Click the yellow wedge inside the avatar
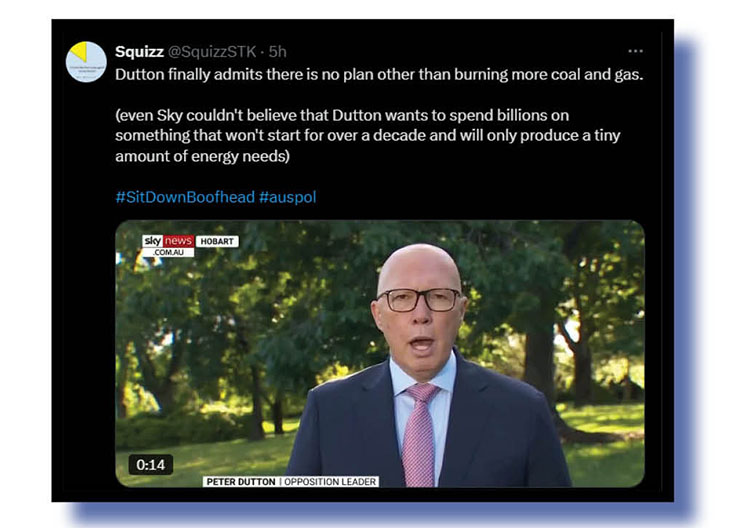 (80, 52)
